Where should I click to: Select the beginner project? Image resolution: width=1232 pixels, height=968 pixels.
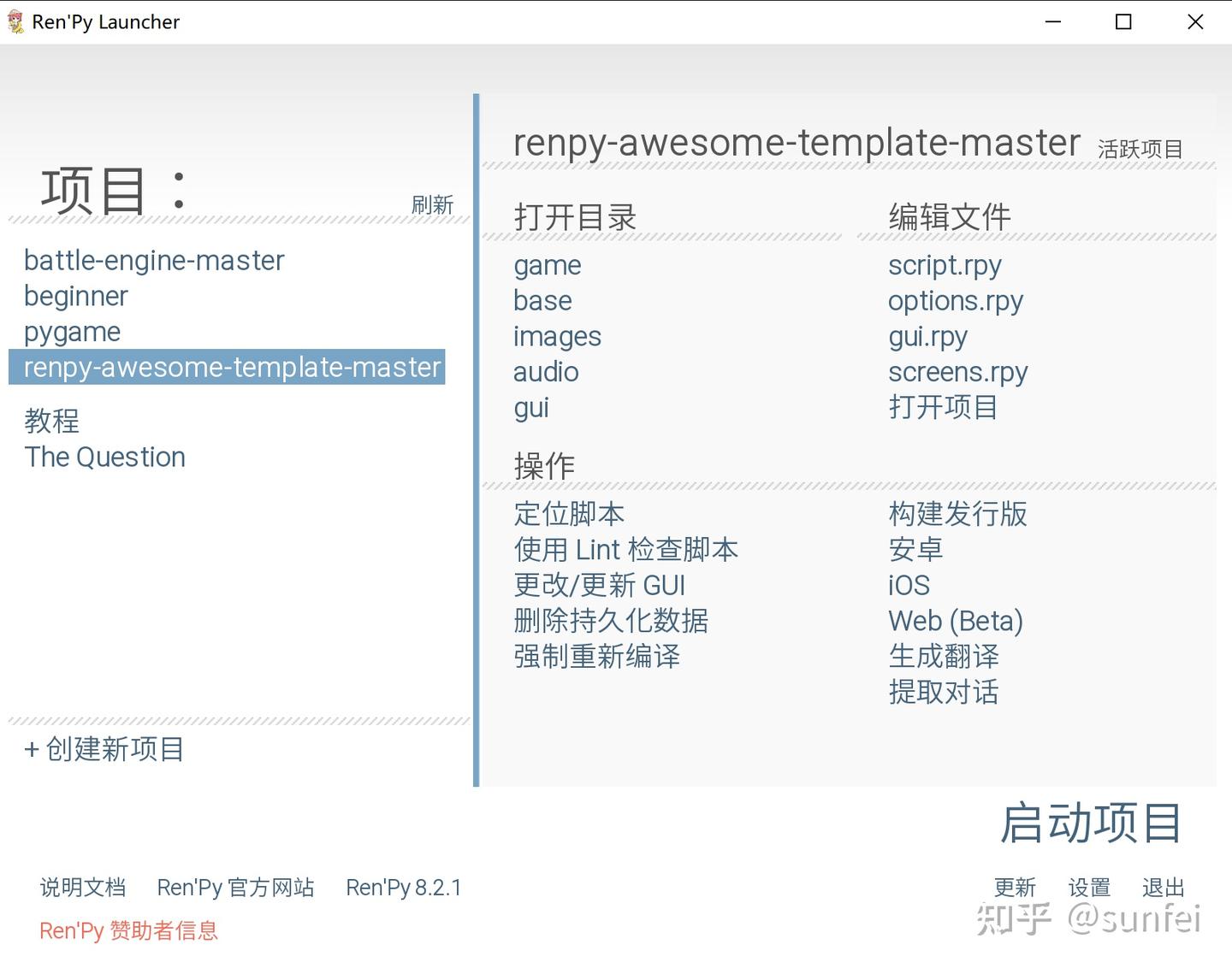(76, 296)
